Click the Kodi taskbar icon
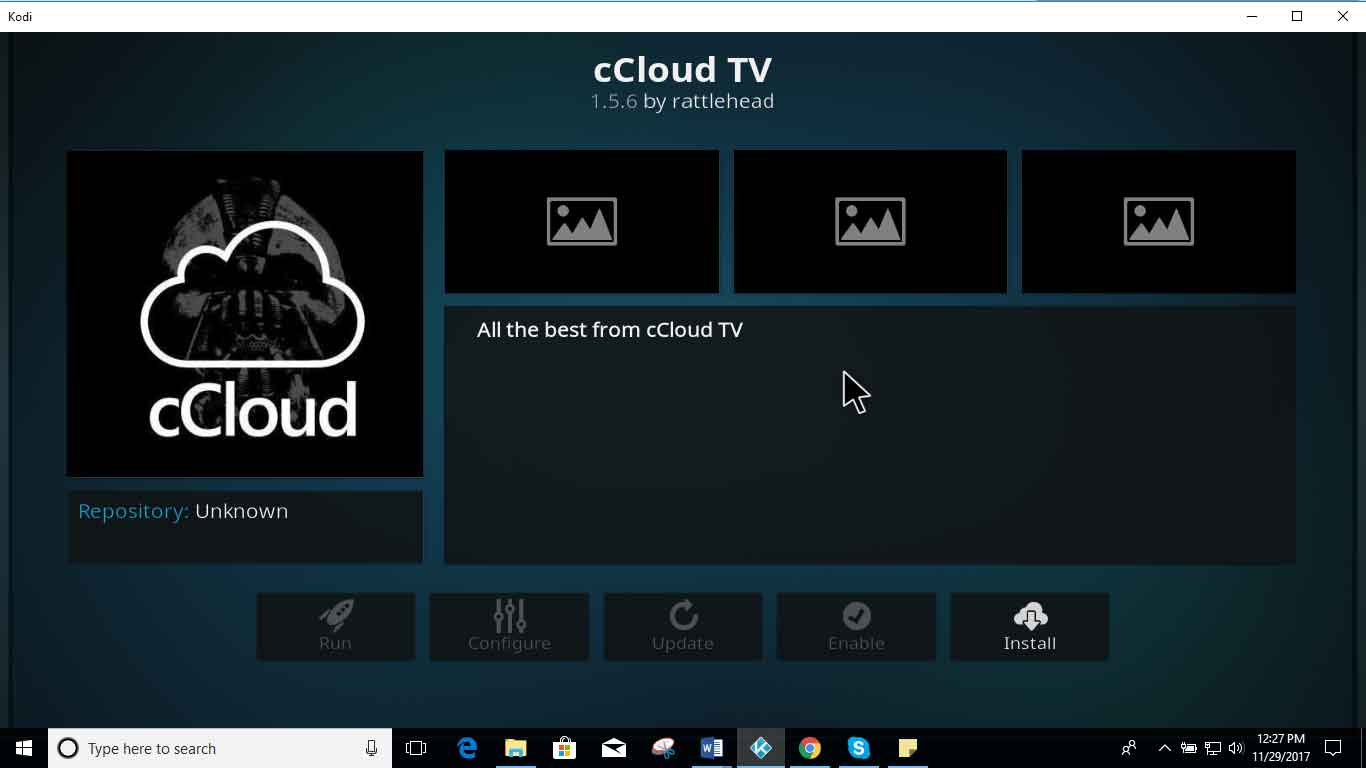1366x768 pixels. pos(761,748)
